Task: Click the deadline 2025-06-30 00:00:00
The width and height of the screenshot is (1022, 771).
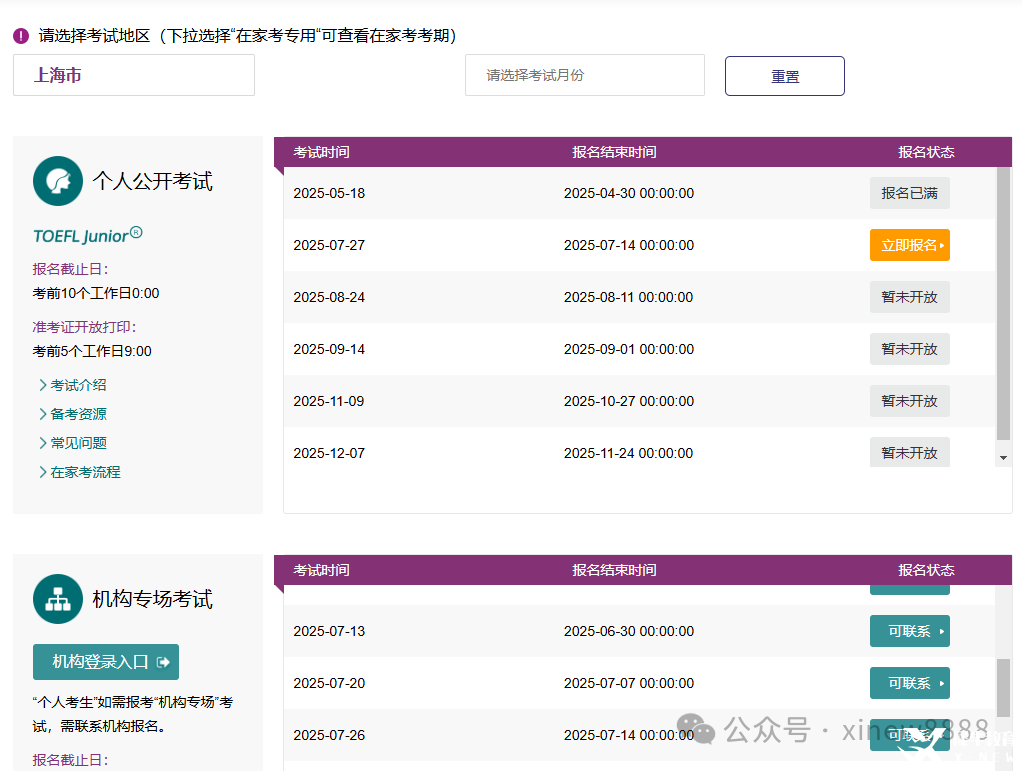Action: pos(629,632)
